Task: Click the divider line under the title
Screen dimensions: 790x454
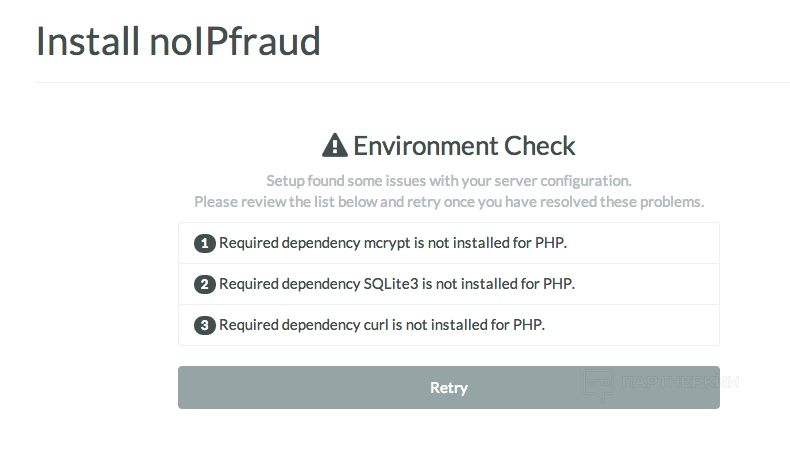Action: pos(412,82)
